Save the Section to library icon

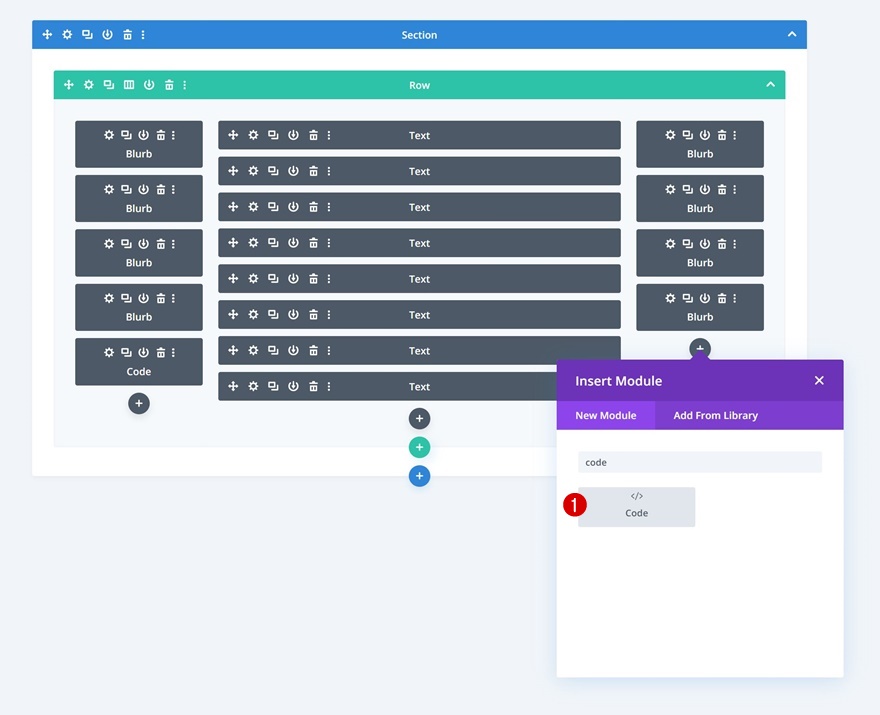(107, 35)
